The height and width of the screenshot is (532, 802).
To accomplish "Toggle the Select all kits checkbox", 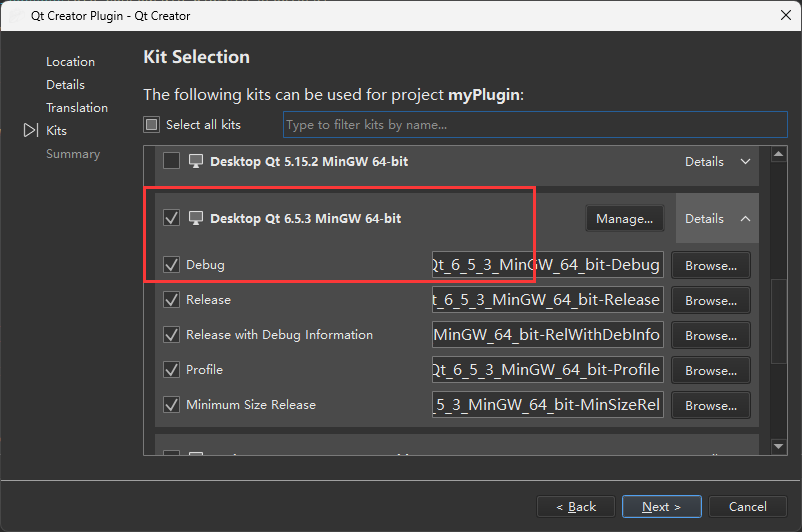I will pyautogui.click(x=151, y=124).
